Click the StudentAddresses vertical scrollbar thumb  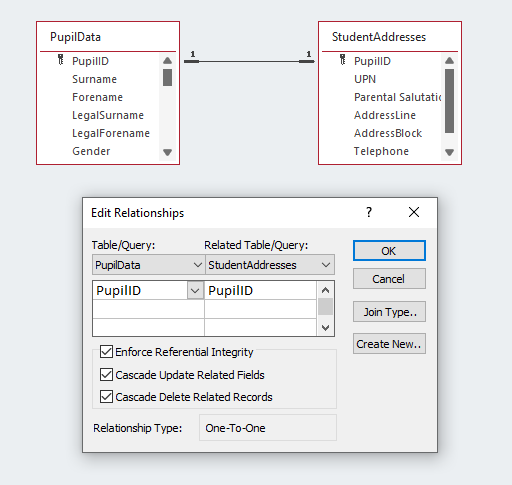coord(449,101)
